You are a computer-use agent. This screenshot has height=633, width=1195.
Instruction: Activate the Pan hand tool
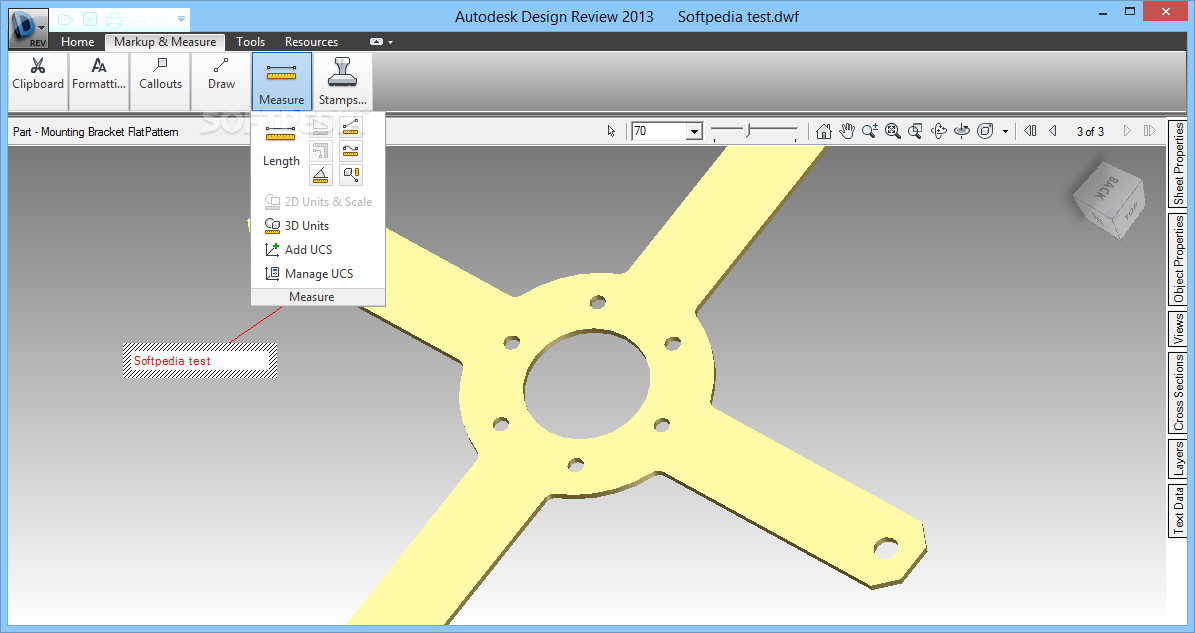[847, 131]
